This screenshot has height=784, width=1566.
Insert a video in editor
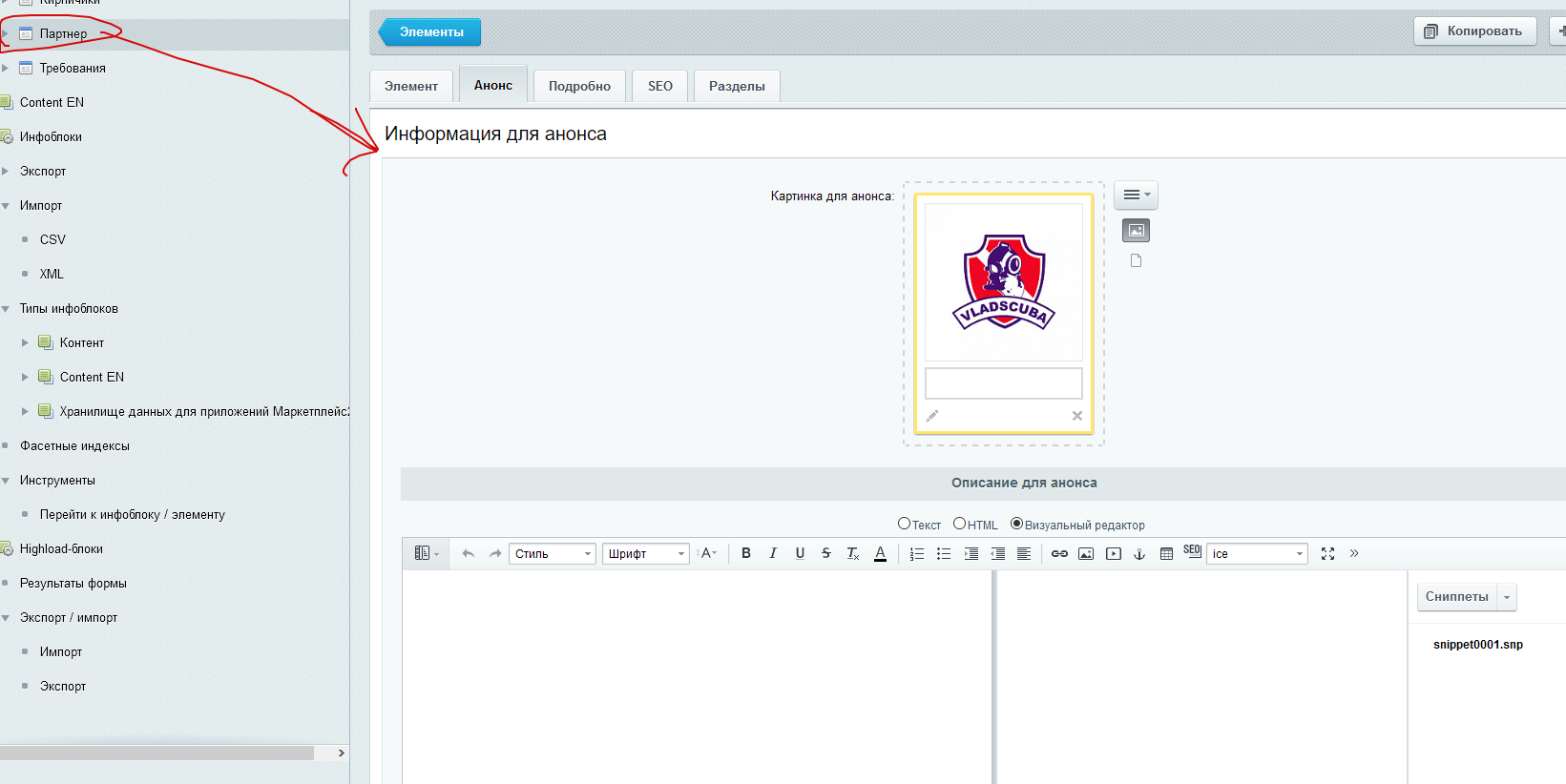click(1113, 553)
